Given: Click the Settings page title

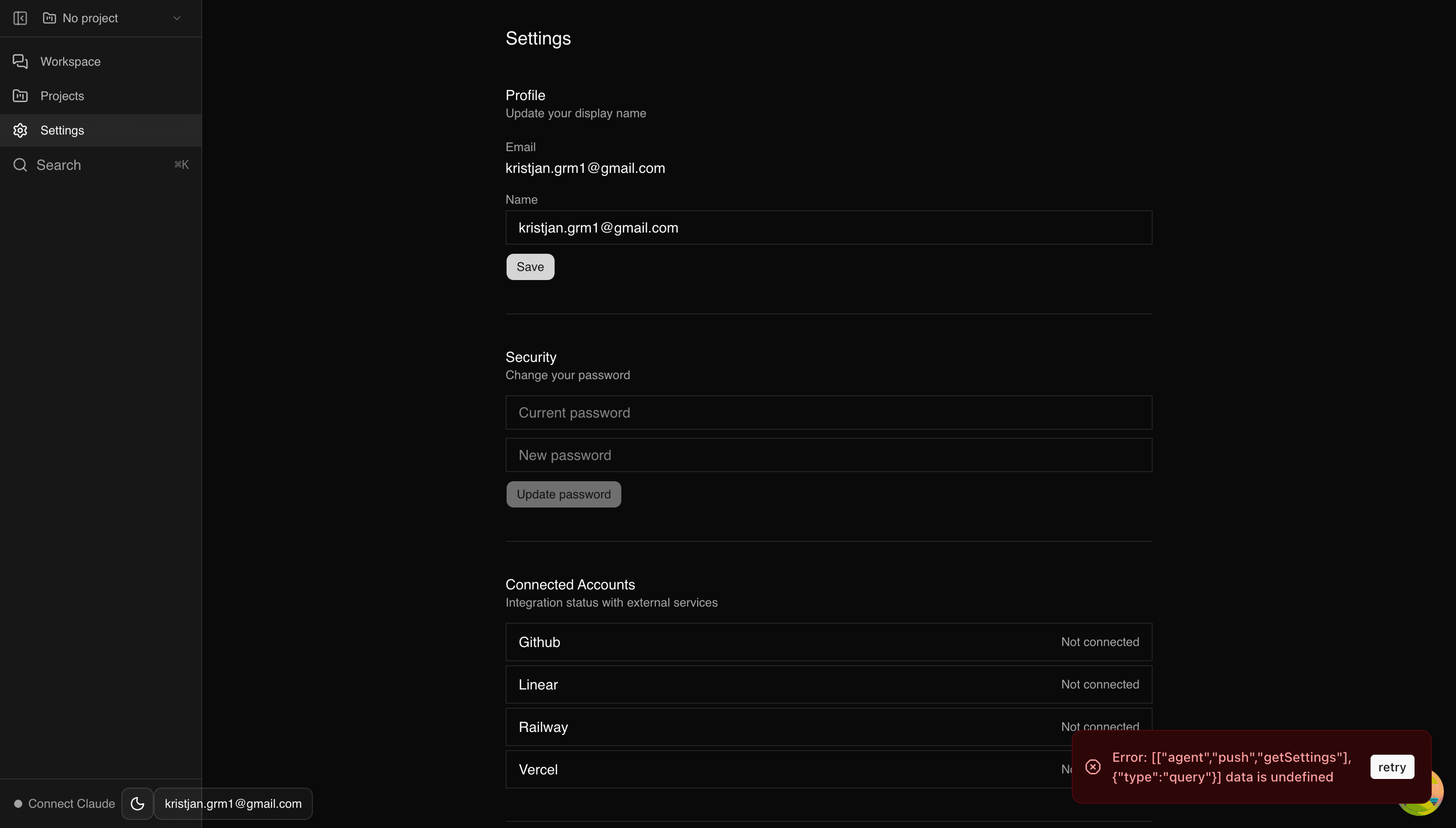Looking at the screenshot, I should click(538, 38).
